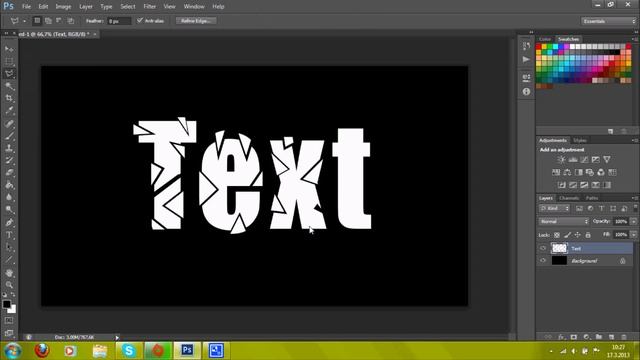Select the Crop tool

coord(9,98)
